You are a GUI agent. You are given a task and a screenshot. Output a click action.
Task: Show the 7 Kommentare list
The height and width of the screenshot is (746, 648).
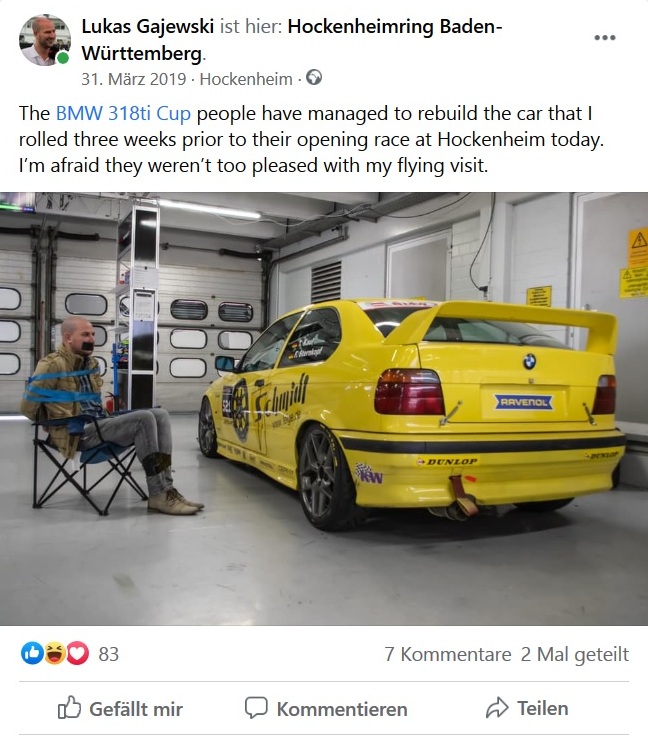[448, 654]
